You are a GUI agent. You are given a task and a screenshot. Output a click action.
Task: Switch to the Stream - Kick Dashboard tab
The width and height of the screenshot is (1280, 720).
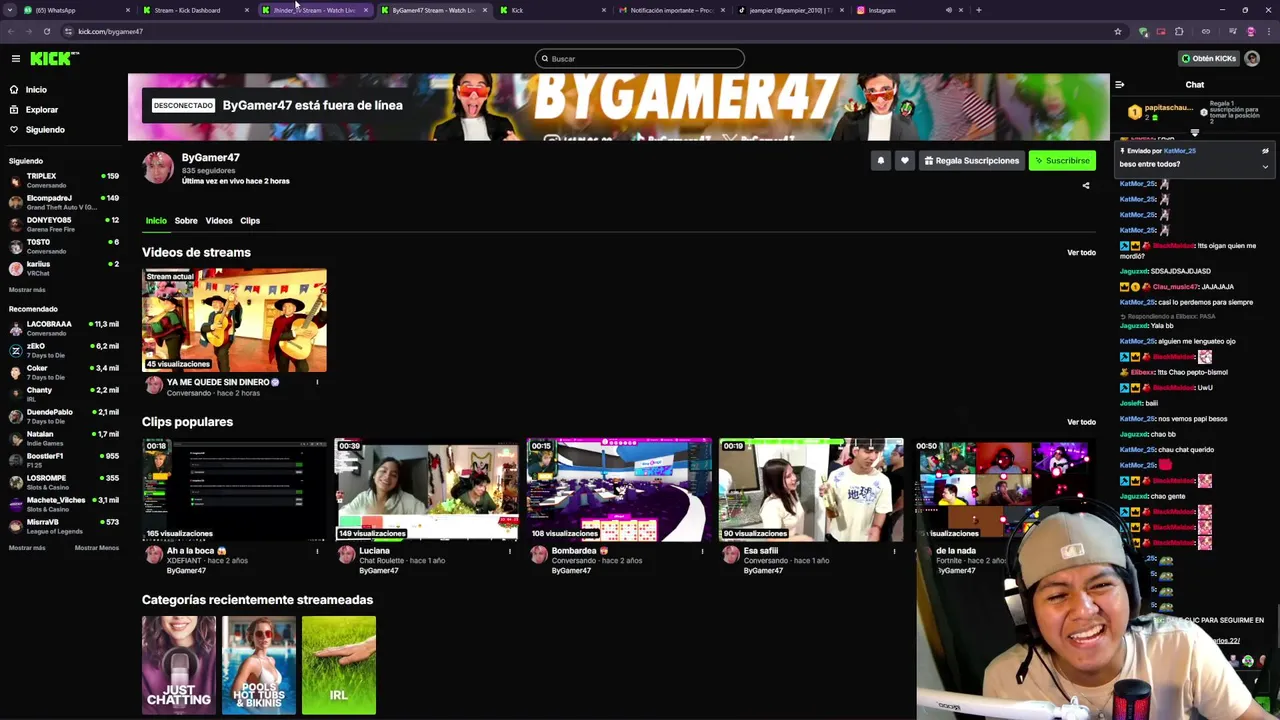click(195, 10)
